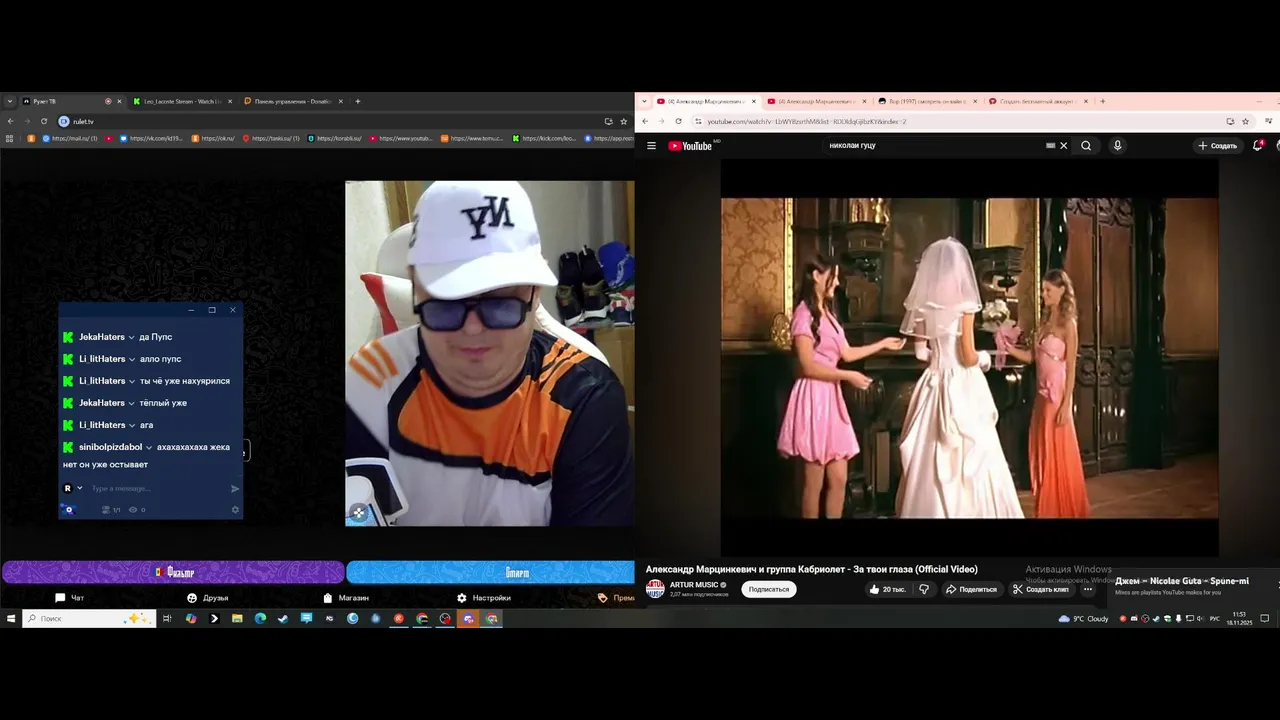Open the Магазин section in the bottom menu
Screen dimensions: 1280x720
[346, 598]
